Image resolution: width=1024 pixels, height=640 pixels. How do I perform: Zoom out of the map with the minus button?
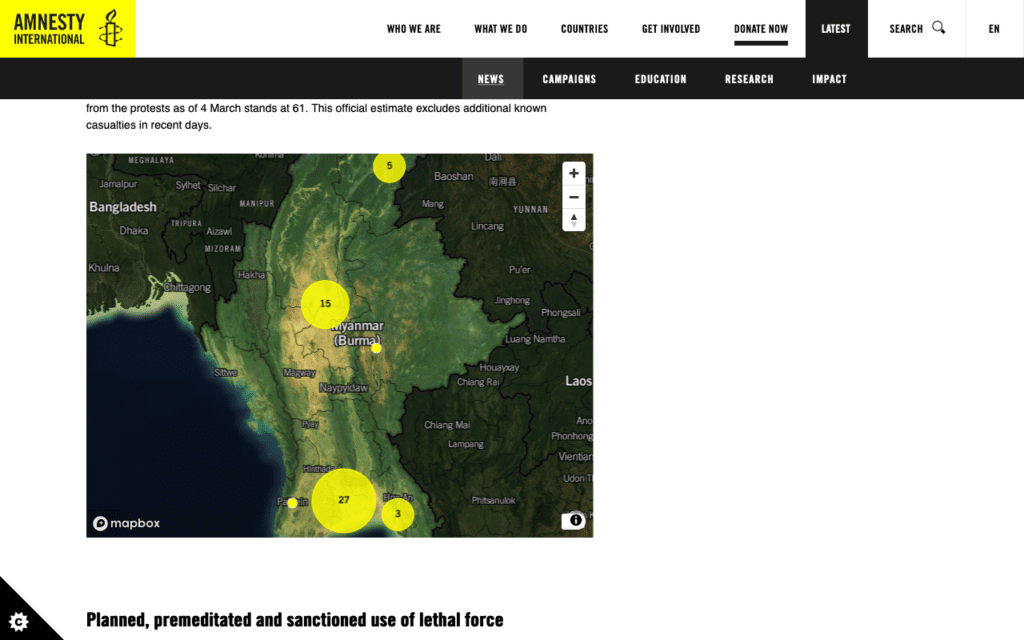pos(573,197)
